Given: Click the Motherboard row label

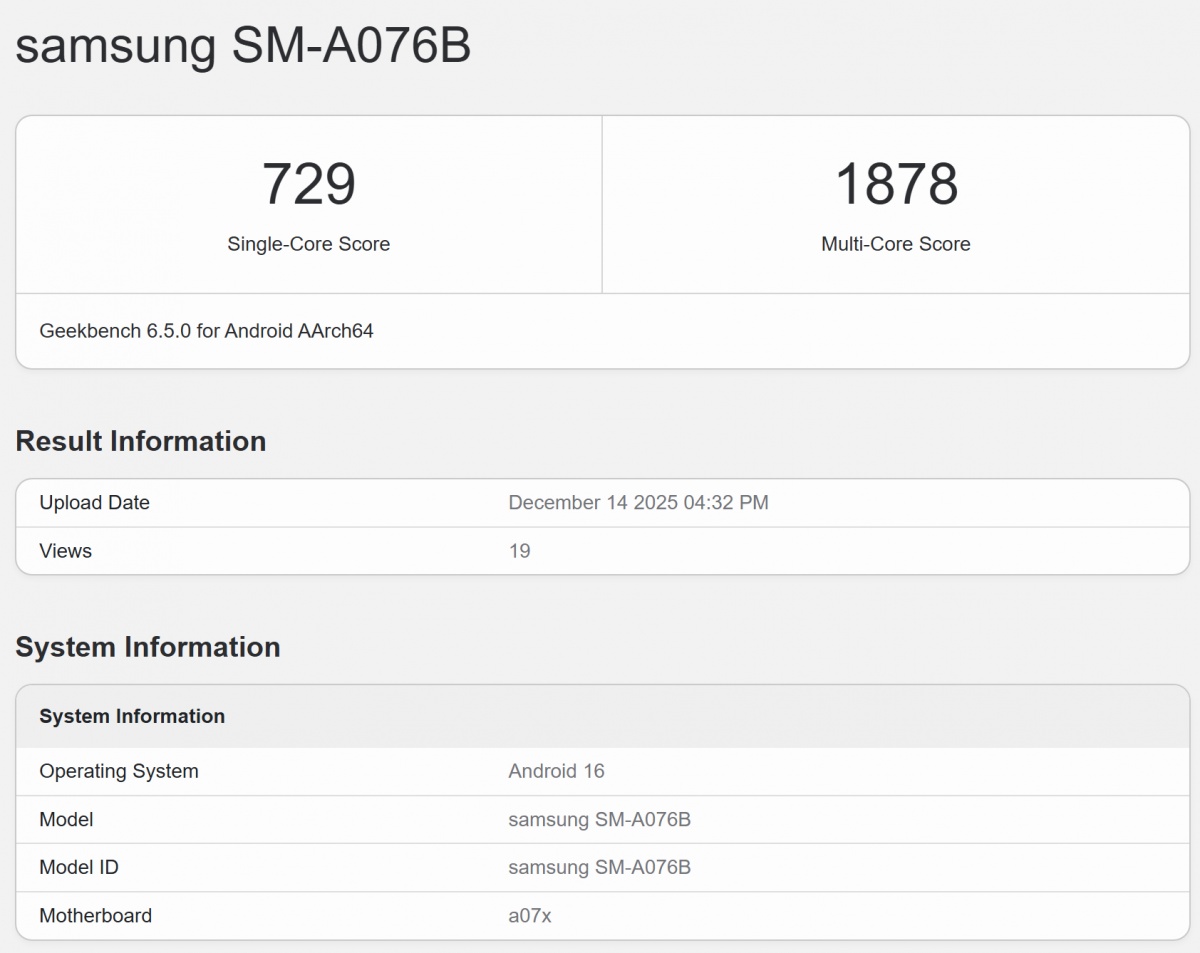Looking at the screenshot, I should click(96, 916).
